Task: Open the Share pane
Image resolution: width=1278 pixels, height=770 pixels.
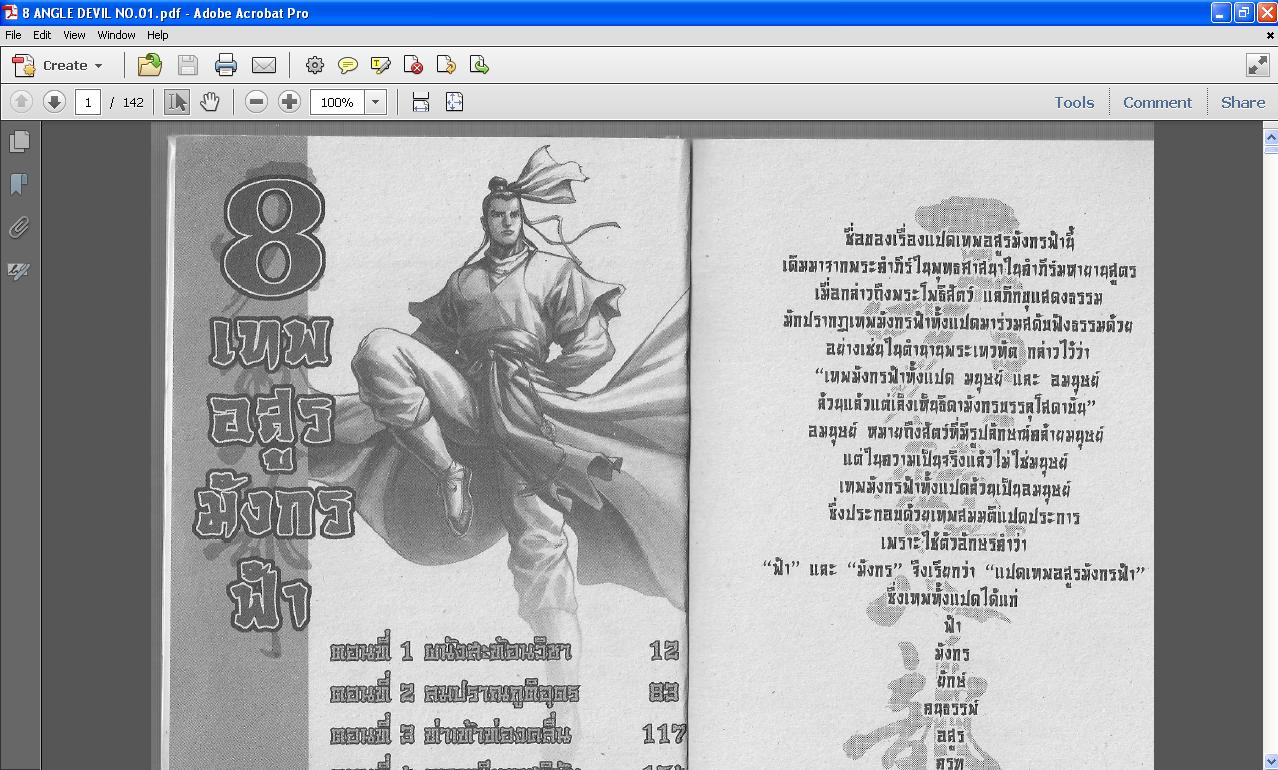Action: click(x=1243, y=102)
